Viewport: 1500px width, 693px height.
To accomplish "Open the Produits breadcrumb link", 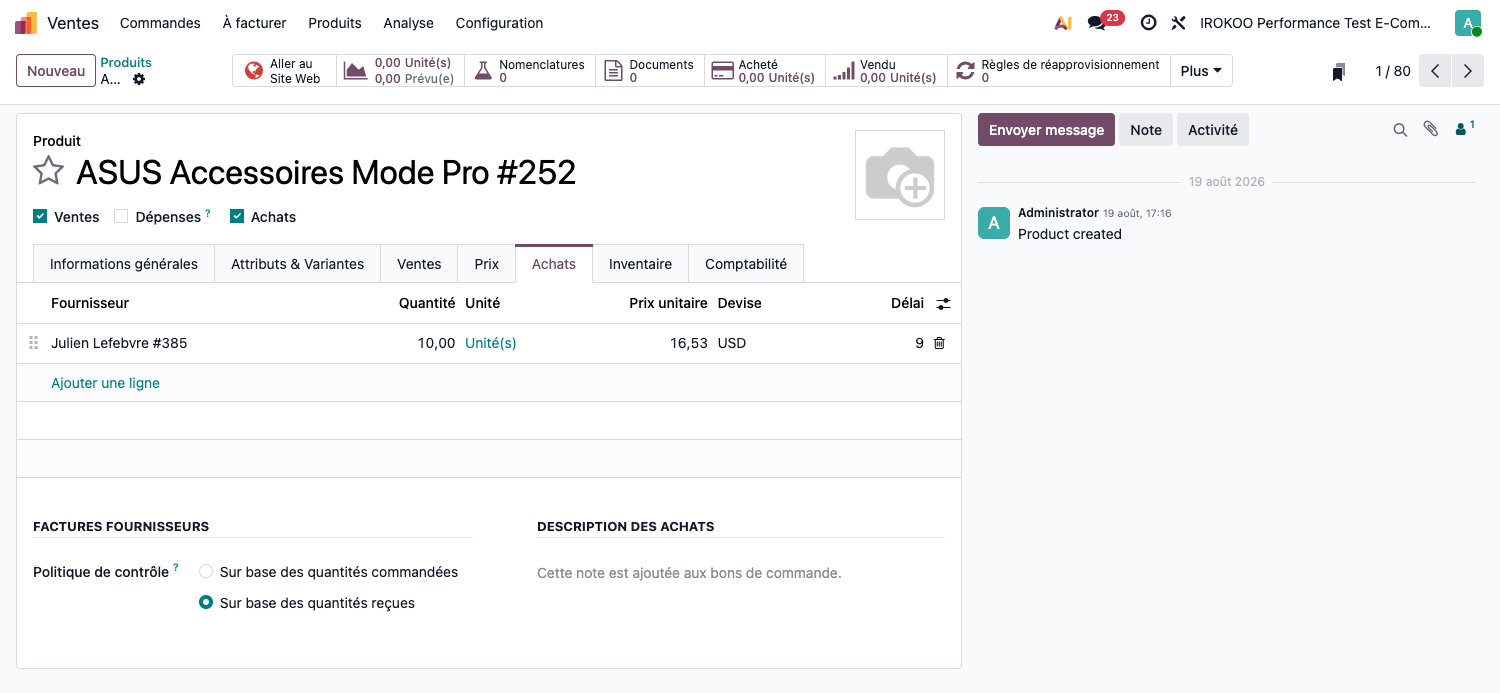I will tap(126, 63).
